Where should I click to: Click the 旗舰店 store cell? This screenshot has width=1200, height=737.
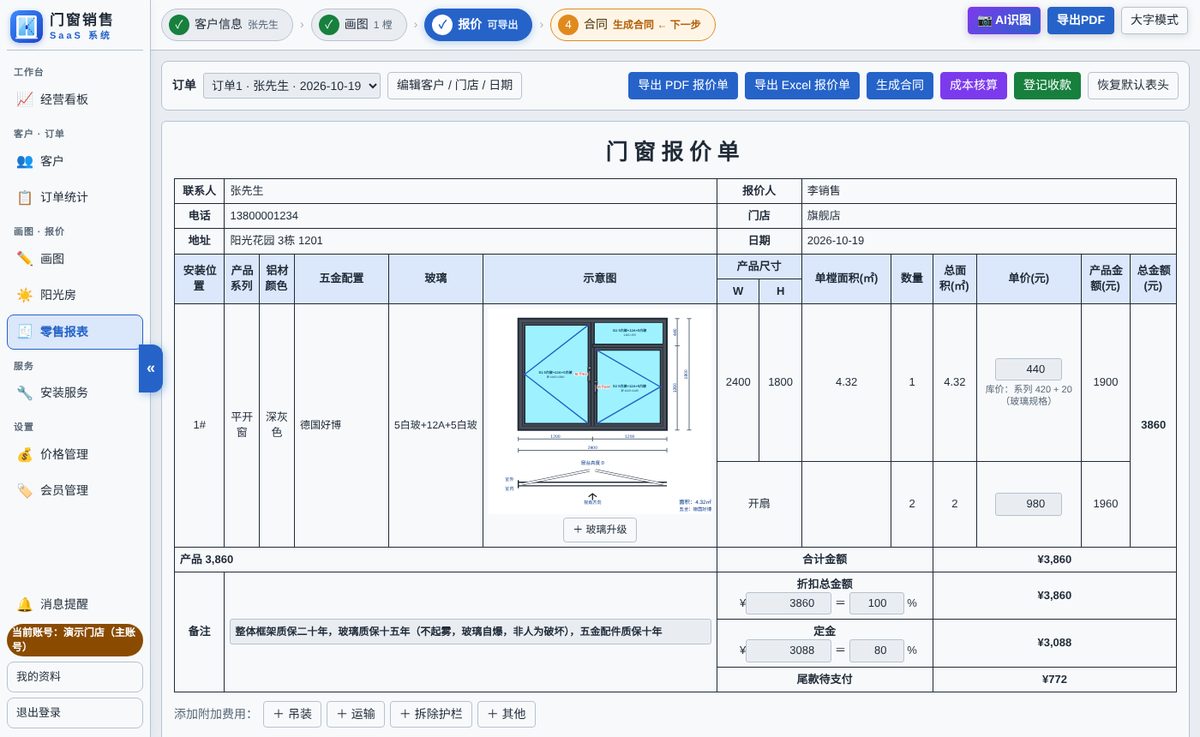[989, 216]
